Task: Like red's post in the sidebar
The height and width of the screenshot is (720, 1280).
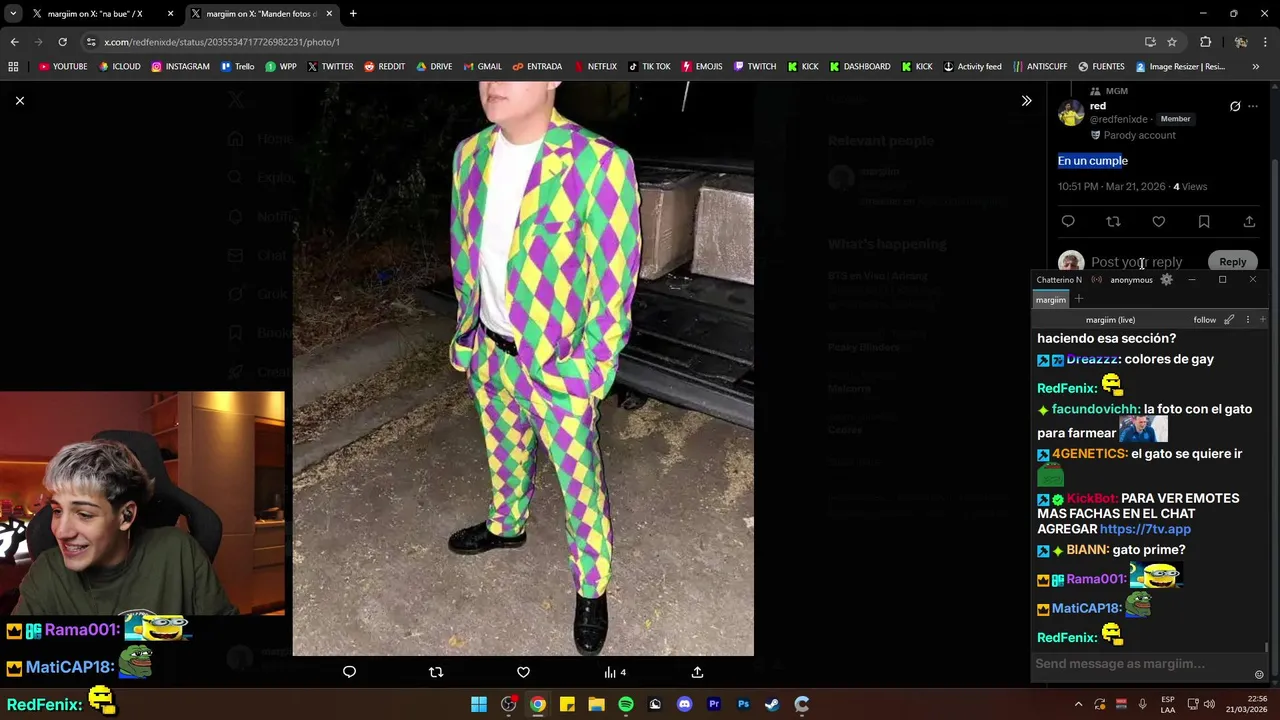Action: [x=1158, y=221]
